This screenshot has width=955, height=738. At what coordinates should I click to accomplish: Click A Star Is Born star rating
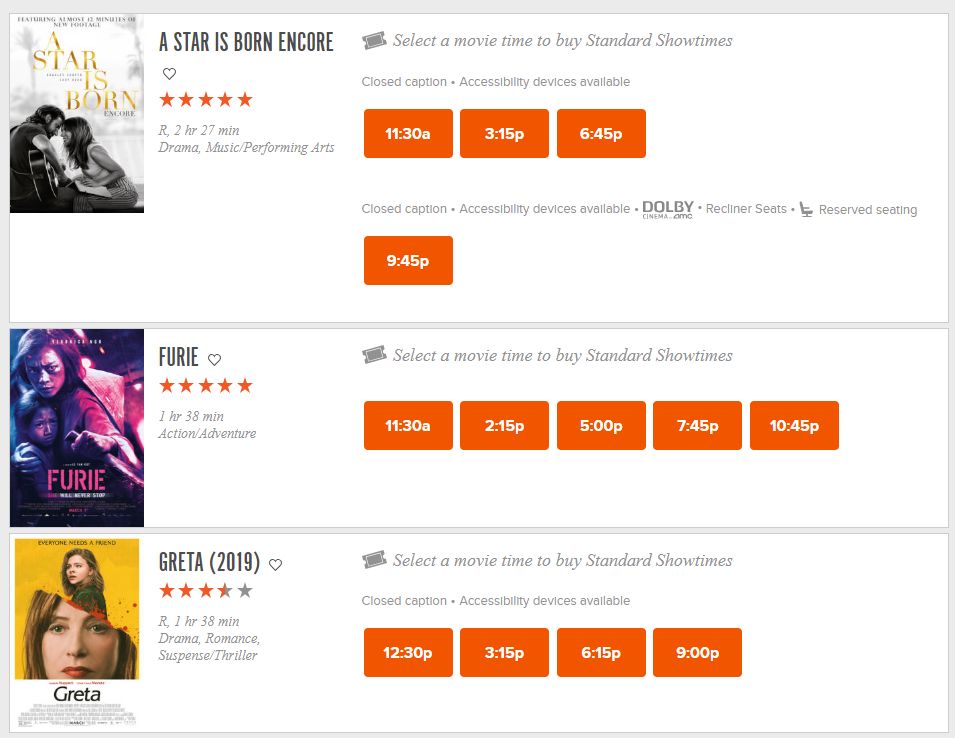point(206,100)
